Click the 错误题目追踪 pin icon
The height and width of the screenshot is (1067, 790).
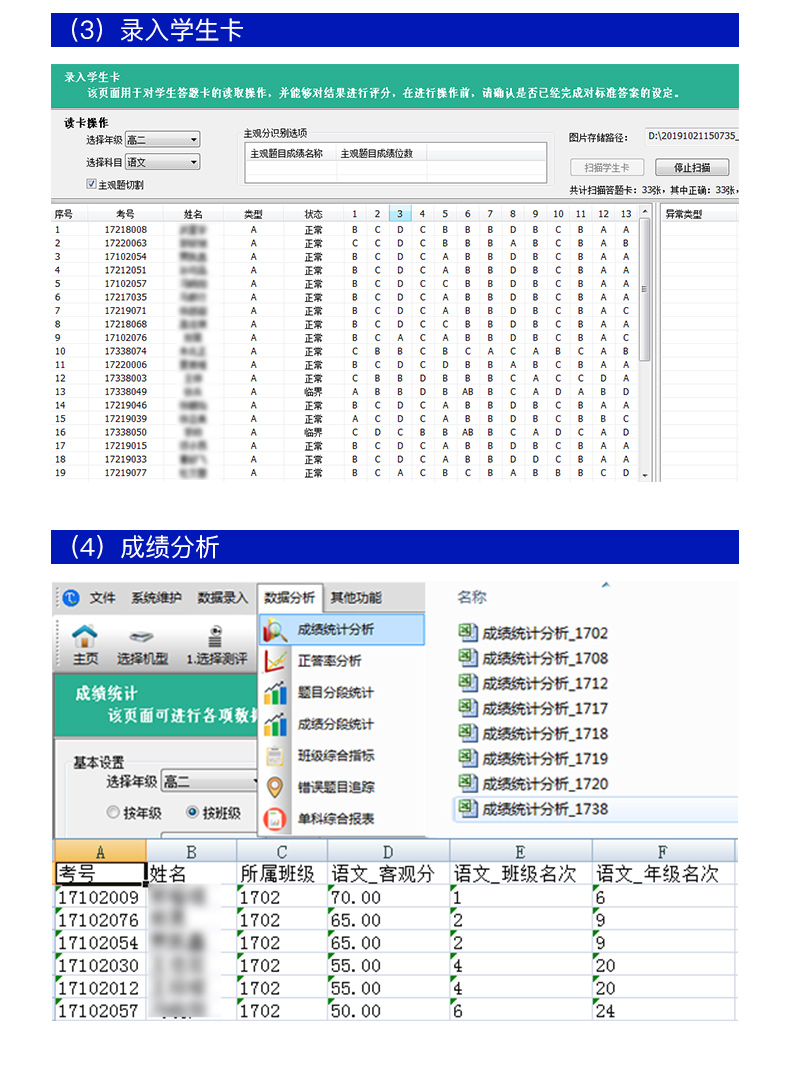click(275, 787)
